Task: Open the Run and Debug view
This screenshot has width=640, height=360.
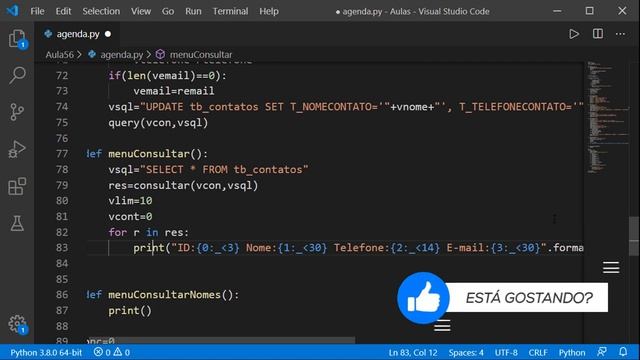Action: click(x=17, y=149)
